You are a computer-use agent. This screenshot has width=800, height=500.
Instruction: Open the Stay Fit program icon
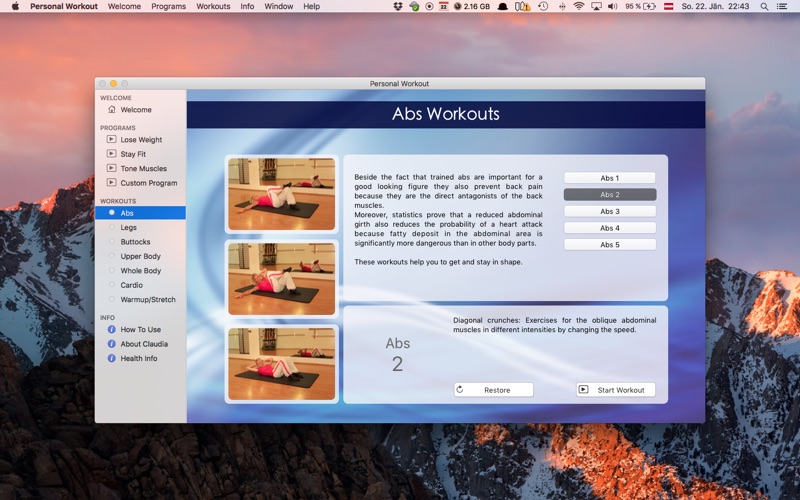pyautogui.click(x=111, y=154)
